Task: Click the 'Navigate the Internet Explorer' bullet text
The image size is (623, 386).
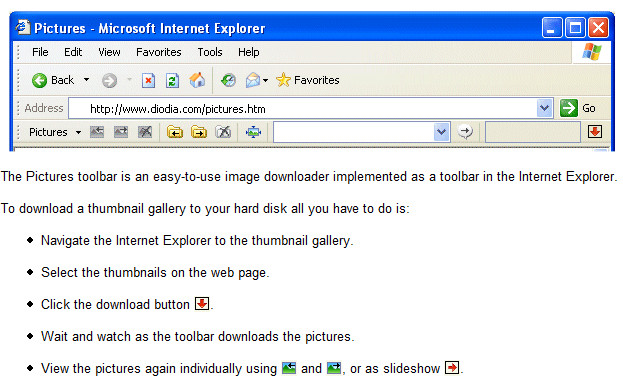Action: pyautogui.click(x=197, y=241)
